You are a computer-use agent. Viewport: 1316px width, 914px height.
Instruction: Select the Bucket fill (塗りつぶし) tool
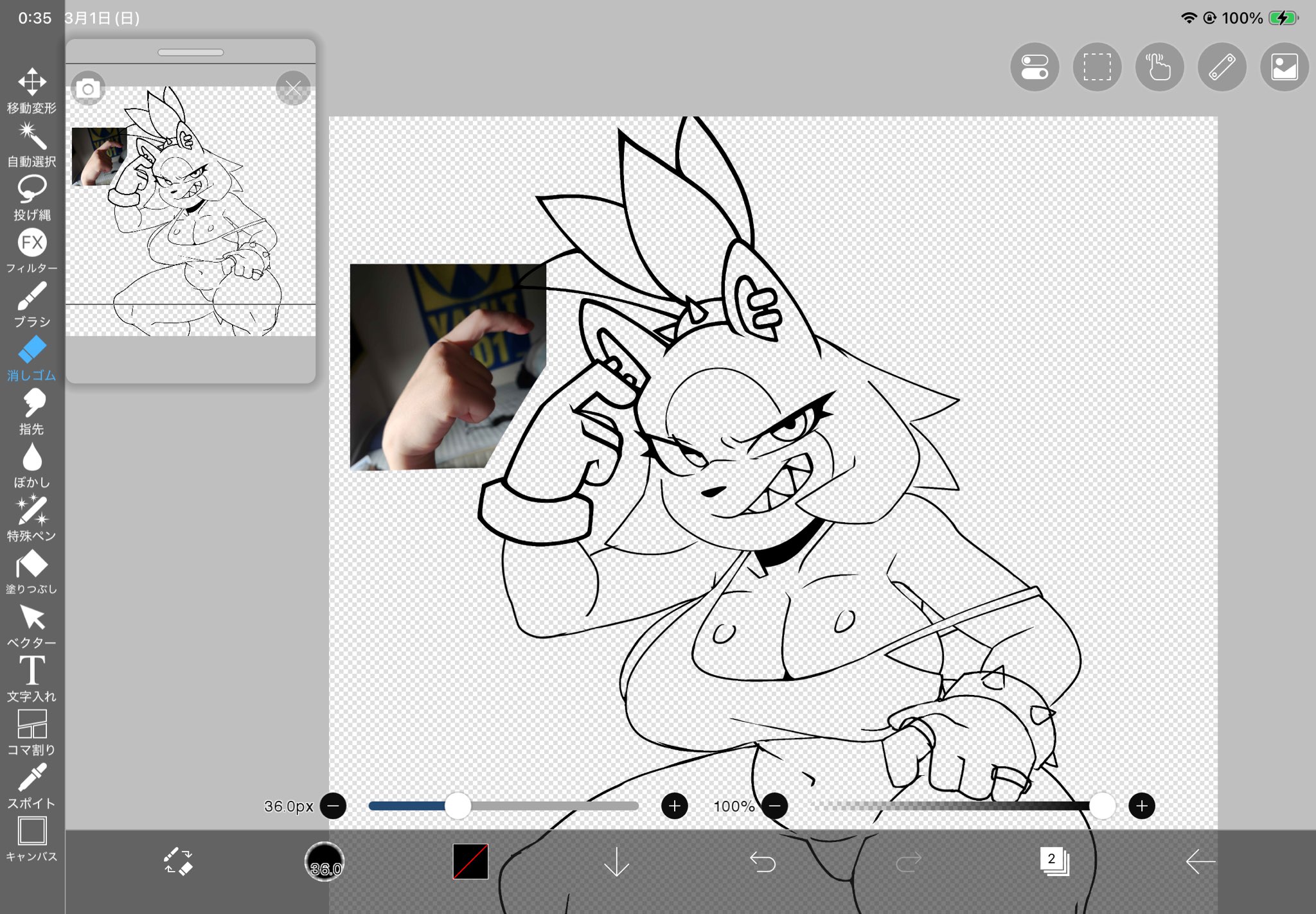pyautogui.click(x=31, y=572)
